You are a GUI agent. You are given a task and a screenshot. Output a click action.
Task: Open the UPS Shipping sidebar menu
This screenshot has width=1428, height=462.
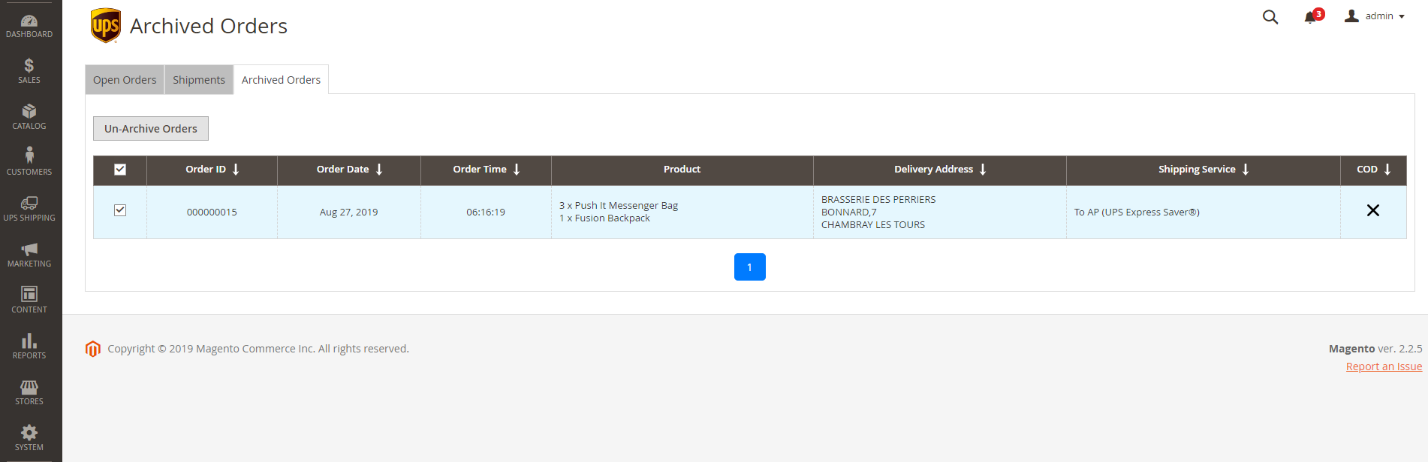(29, 209)
